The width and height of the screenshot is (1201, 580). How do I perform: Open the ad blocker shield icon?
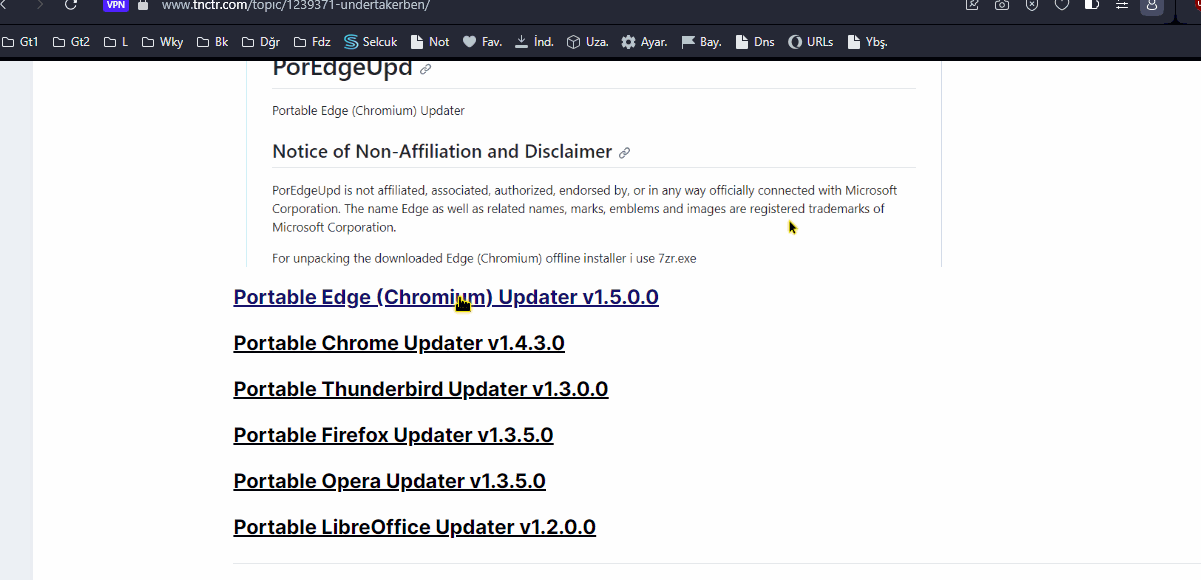pyautogui.click(x=1032, y=5)
